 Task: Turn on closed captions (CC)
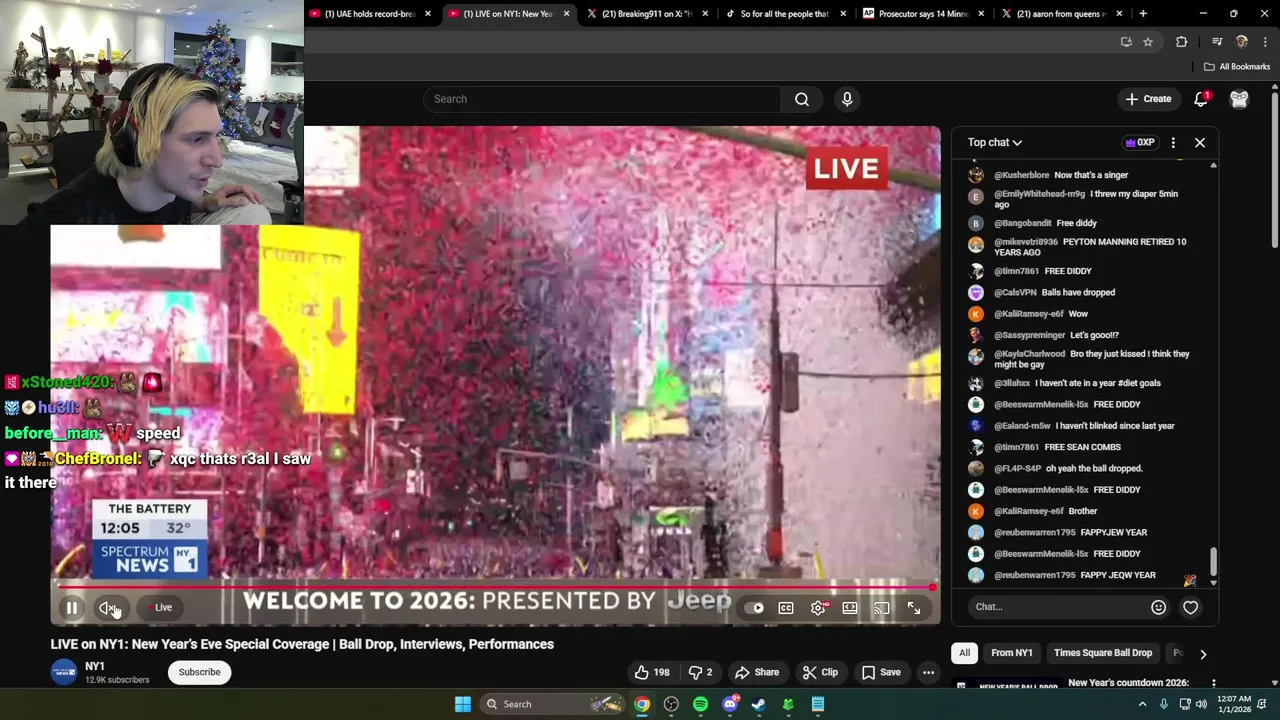coord(786,608)
